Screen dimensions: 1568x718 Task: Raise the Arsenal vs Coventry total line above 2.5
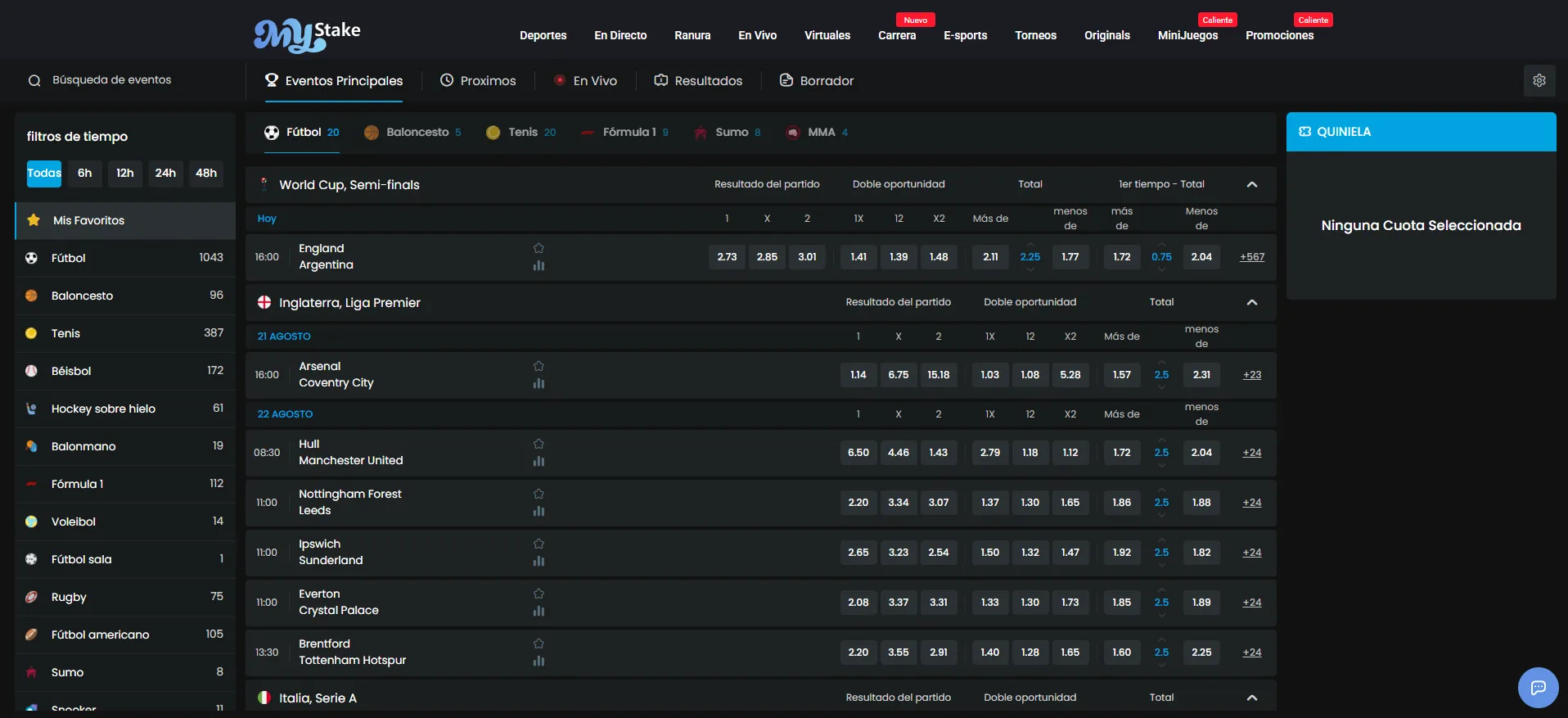pos(1161,363)
